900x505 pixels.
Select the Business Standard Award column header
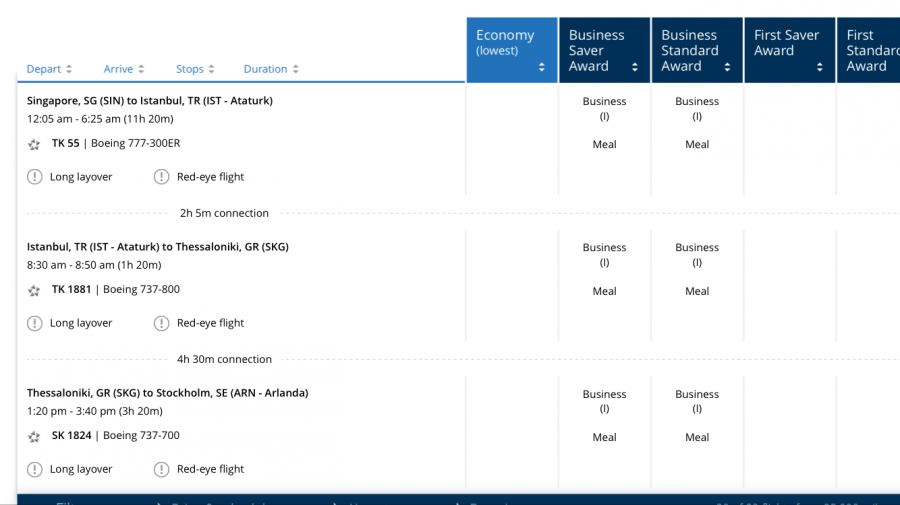point(696,50)
